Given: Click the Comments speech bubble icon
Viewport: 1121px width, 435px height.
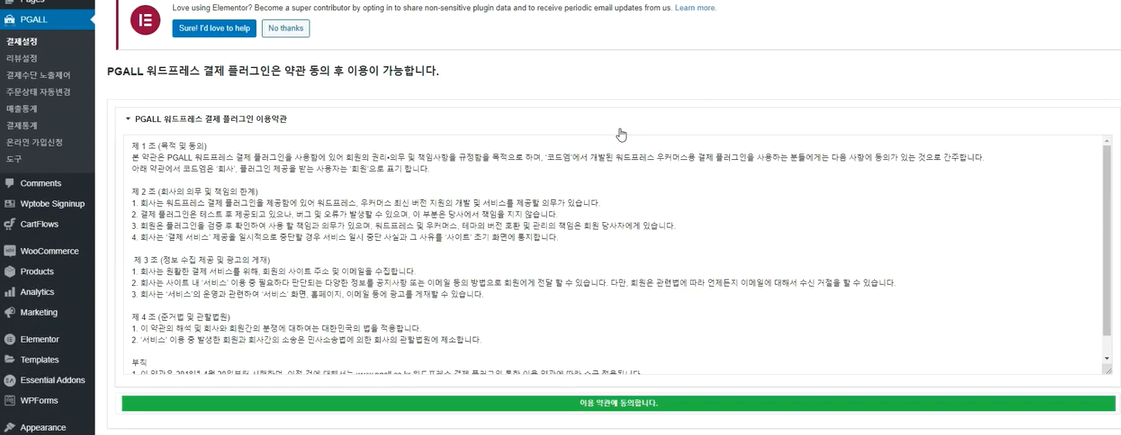Looking at the screenshot, I should pos(9,183).
